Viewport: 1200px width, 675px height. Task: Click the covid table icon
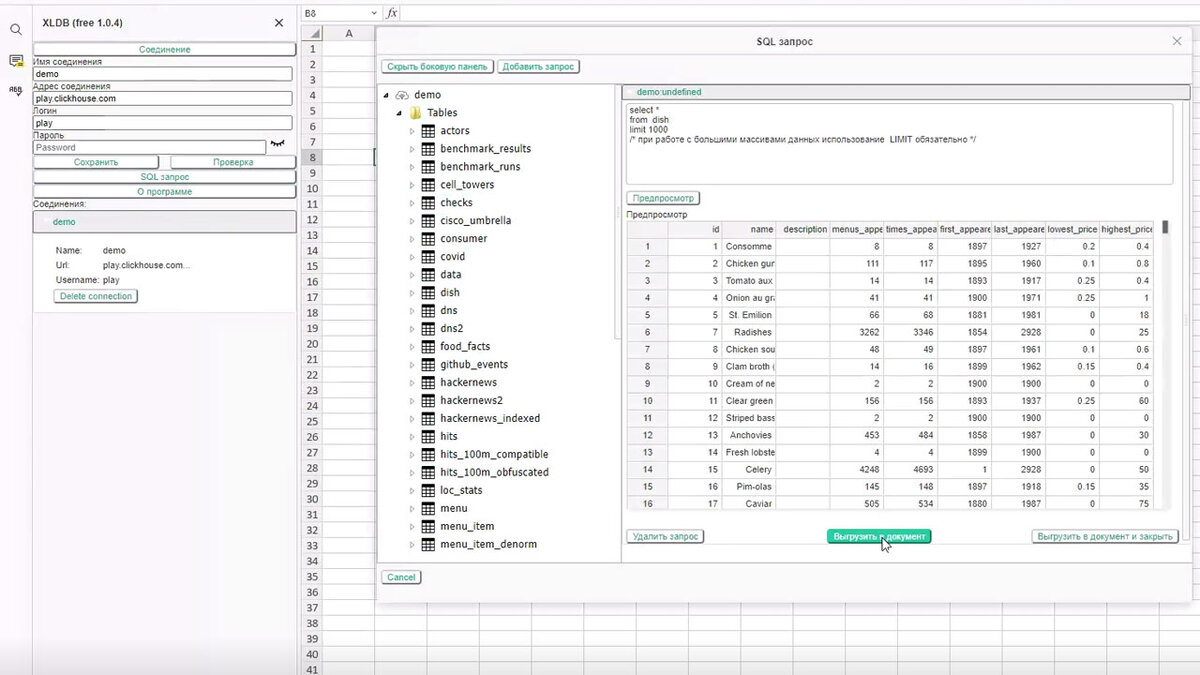[428, 257]
